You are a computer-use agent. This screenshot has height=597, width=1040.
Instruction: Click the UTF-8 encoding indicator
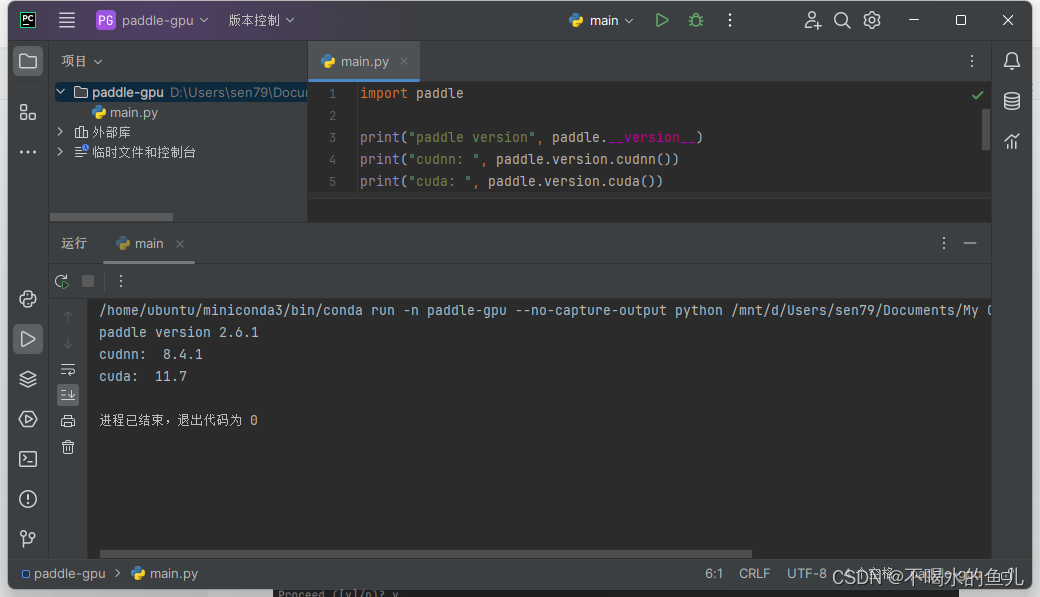click(806, 573)
